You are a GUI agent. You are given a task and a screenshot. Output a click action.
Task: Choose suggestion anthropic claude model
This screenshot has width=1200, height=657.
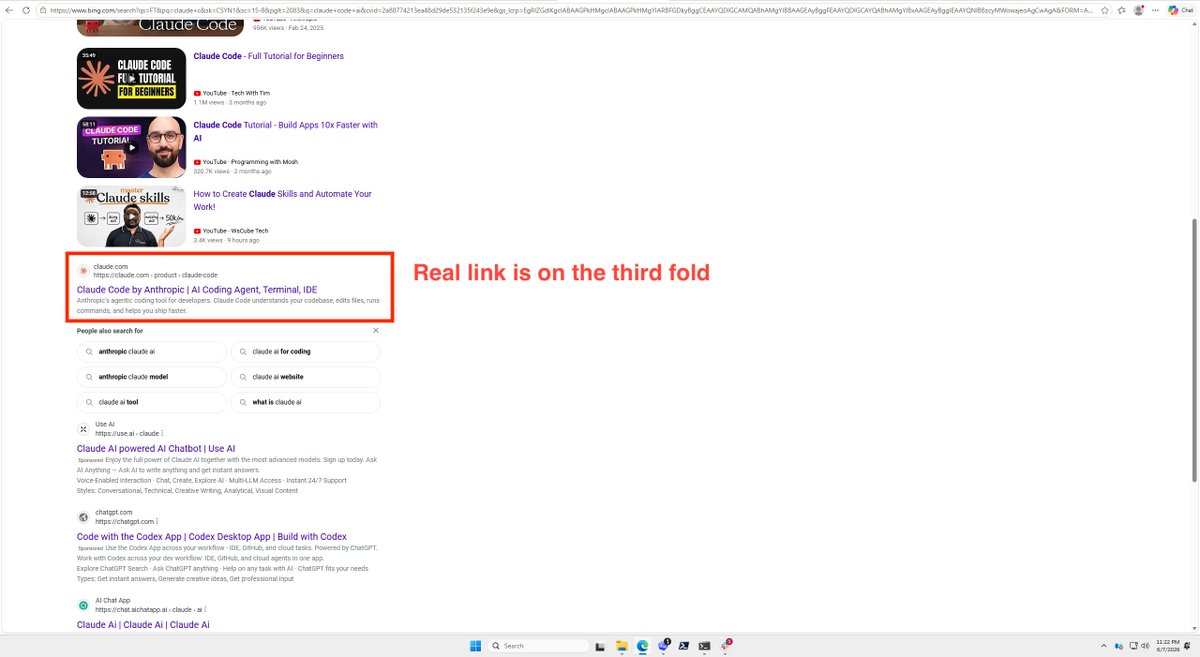pos(152,377)
